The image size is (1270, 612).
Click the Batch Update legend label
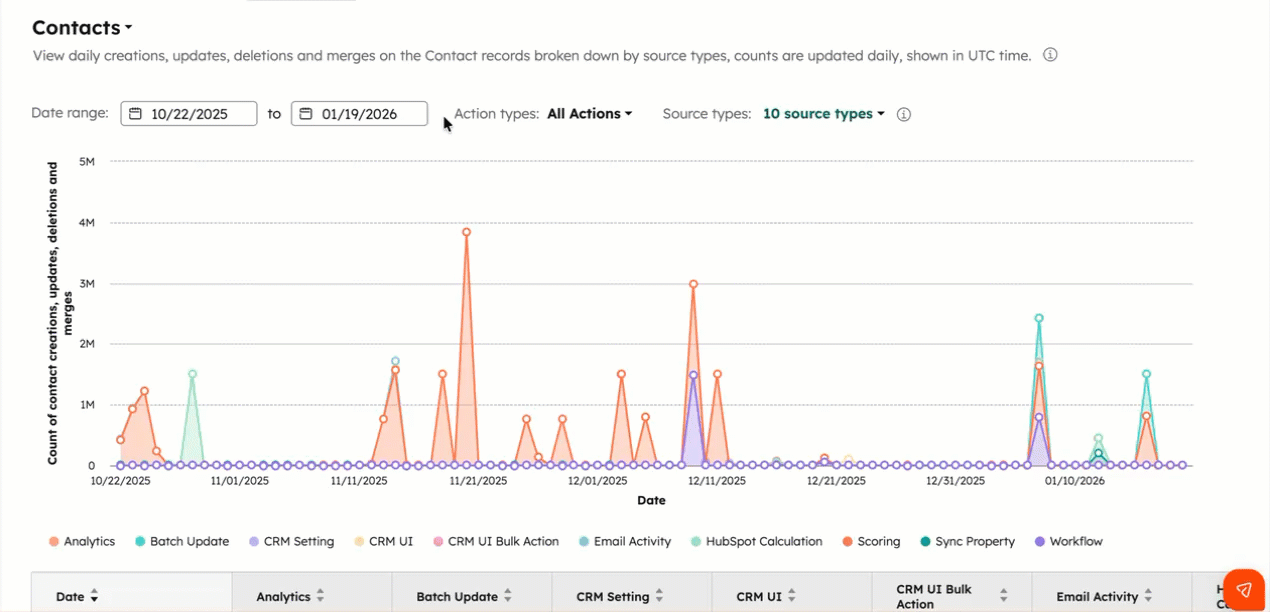(x=189, y=542)
